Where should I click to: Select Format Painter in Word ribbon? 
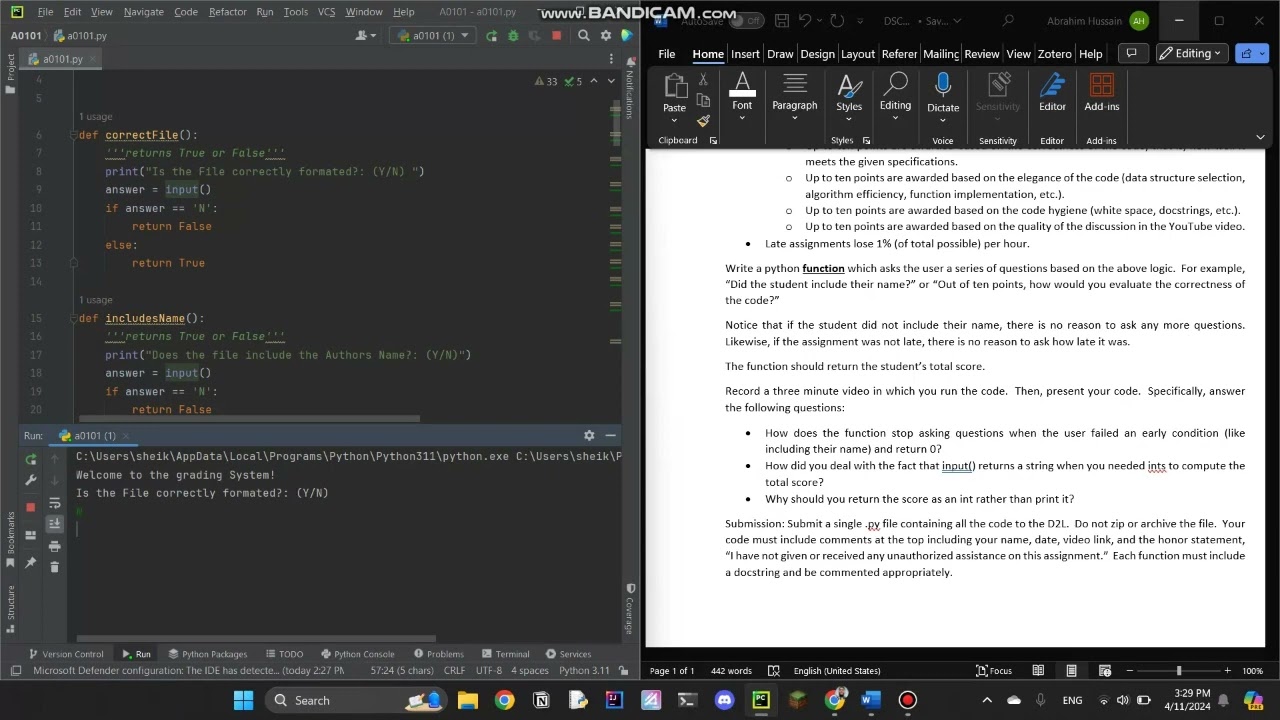[x=703, y=121]
